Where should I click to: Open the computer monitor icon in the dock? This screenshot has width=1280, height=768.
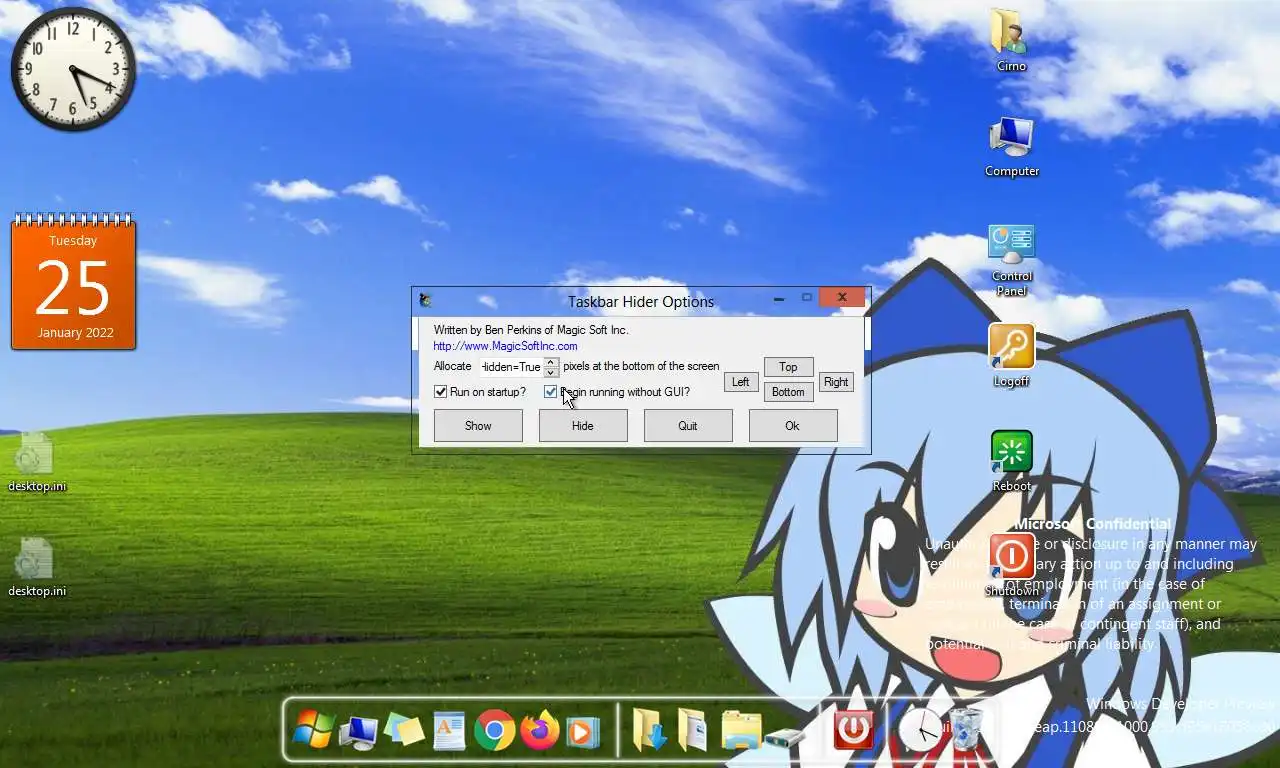point(358,733)
